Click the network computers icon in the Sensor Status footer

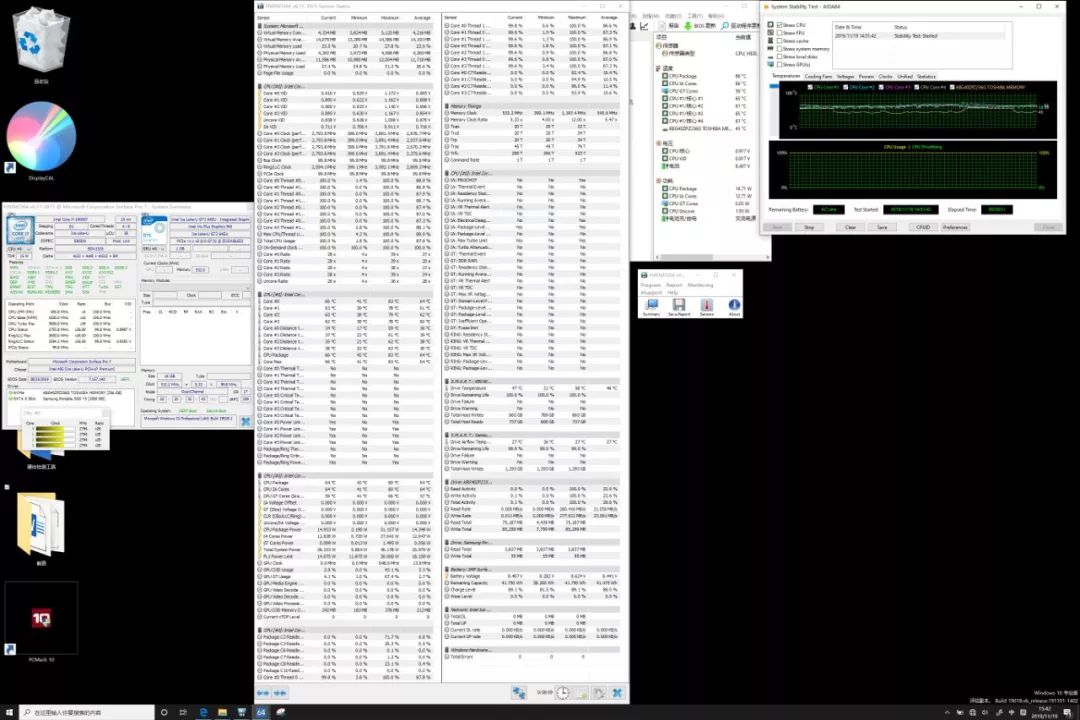click(519, 693)
